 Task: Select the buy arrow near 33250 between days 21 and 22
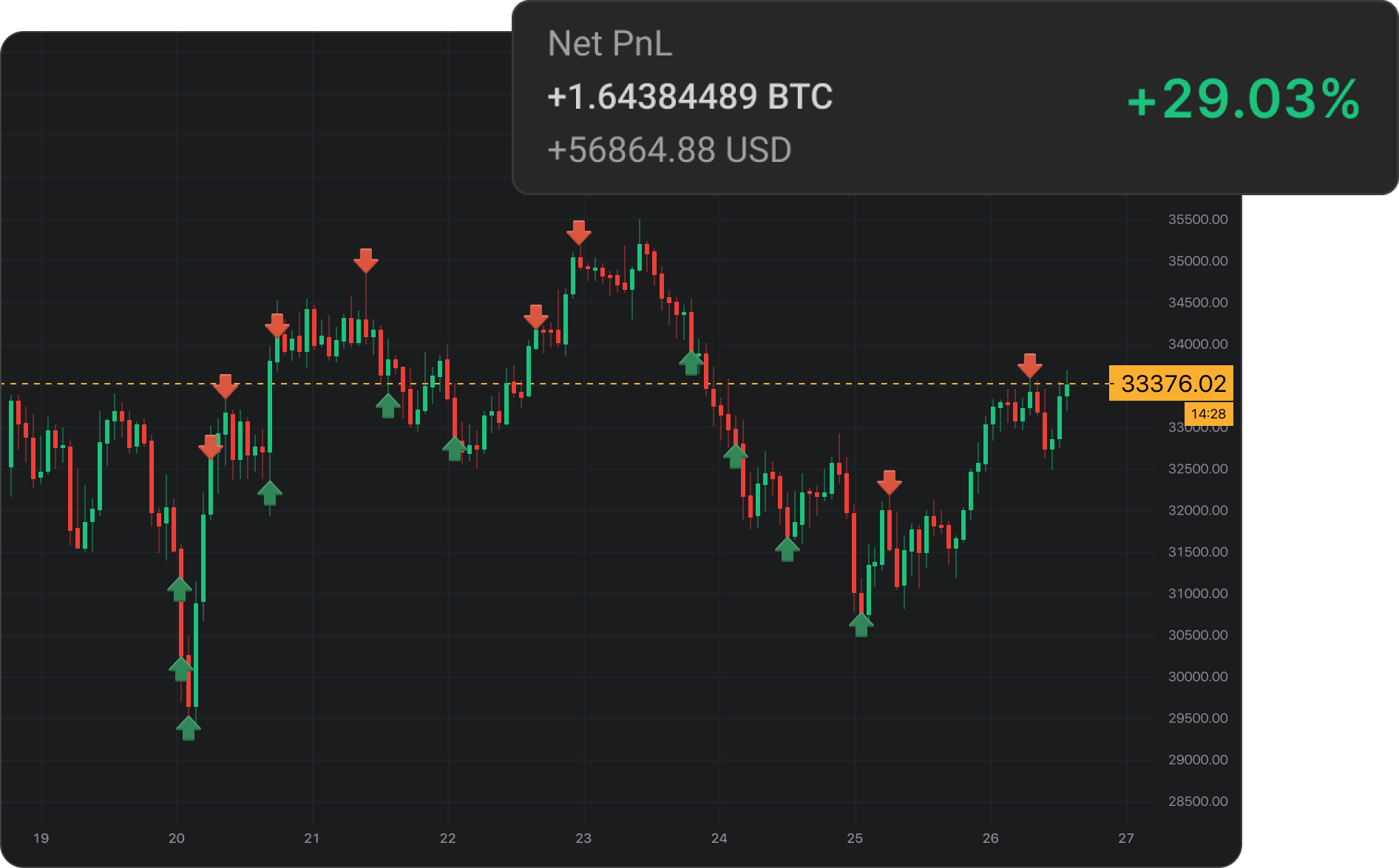388,406
